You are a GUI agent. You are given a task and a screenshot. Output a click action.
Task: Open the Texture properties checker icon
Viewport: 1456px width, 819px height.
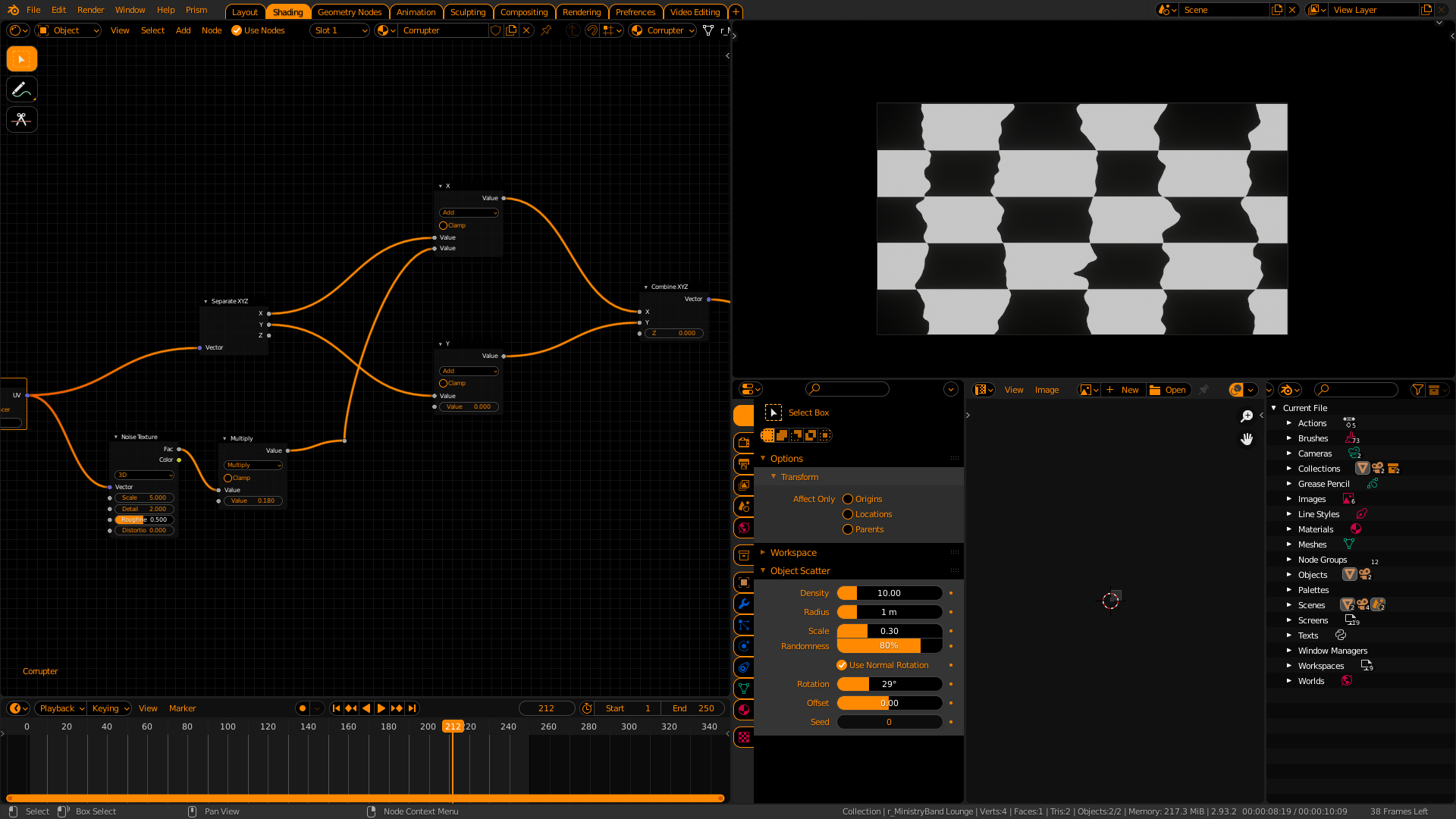tap(744, 737)
